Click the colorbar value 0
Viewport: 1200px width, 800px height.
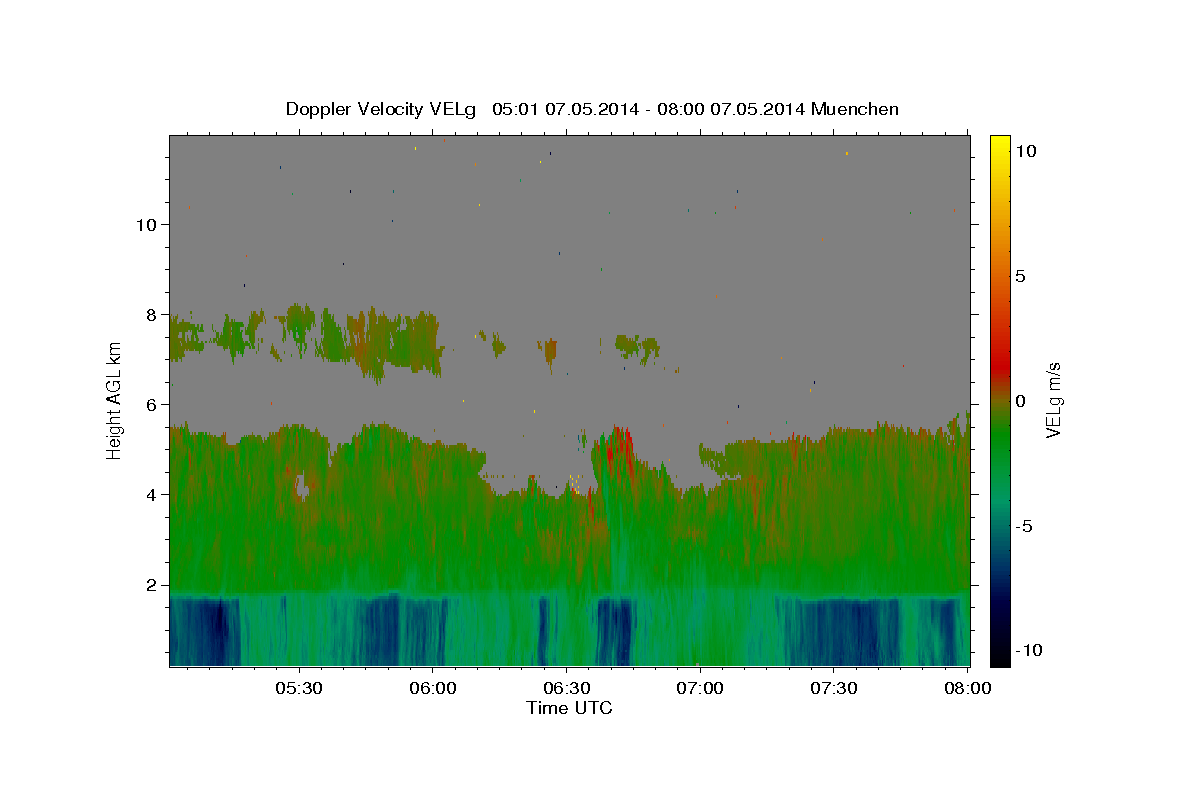coord(1020,401)
